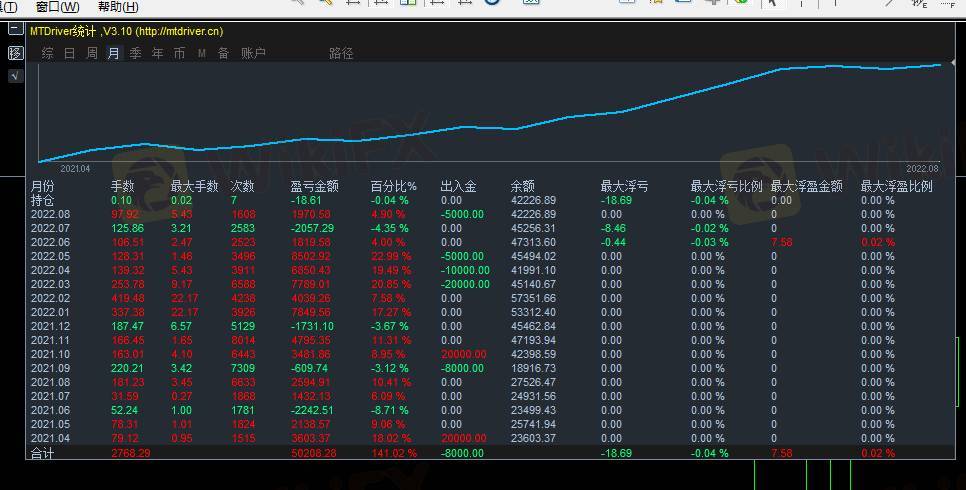Click the MTDriver统计 V3.10 title link
The width and height of the screenshot is (966, 490).
click(x=126, y=31)
